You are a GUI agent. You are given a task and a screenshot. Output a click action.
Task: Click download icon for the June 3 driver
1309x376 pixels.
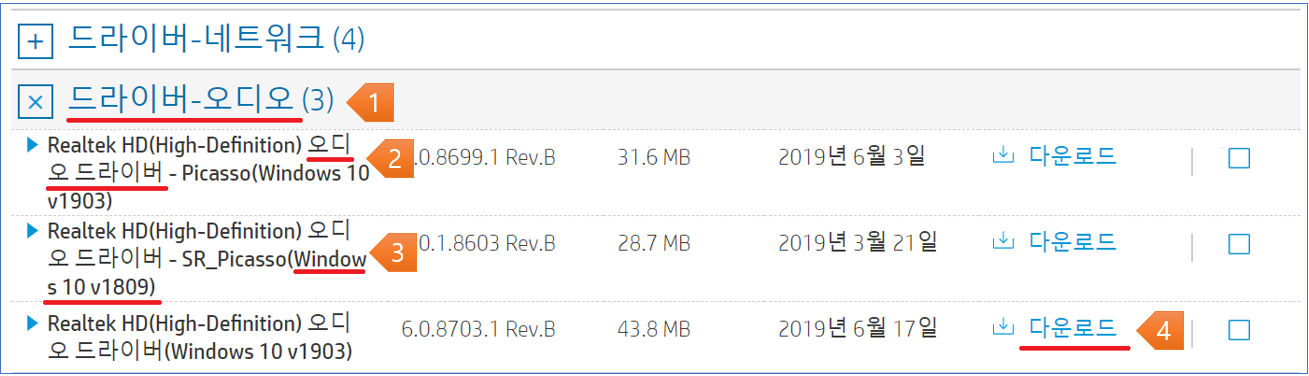point(1002,156)
